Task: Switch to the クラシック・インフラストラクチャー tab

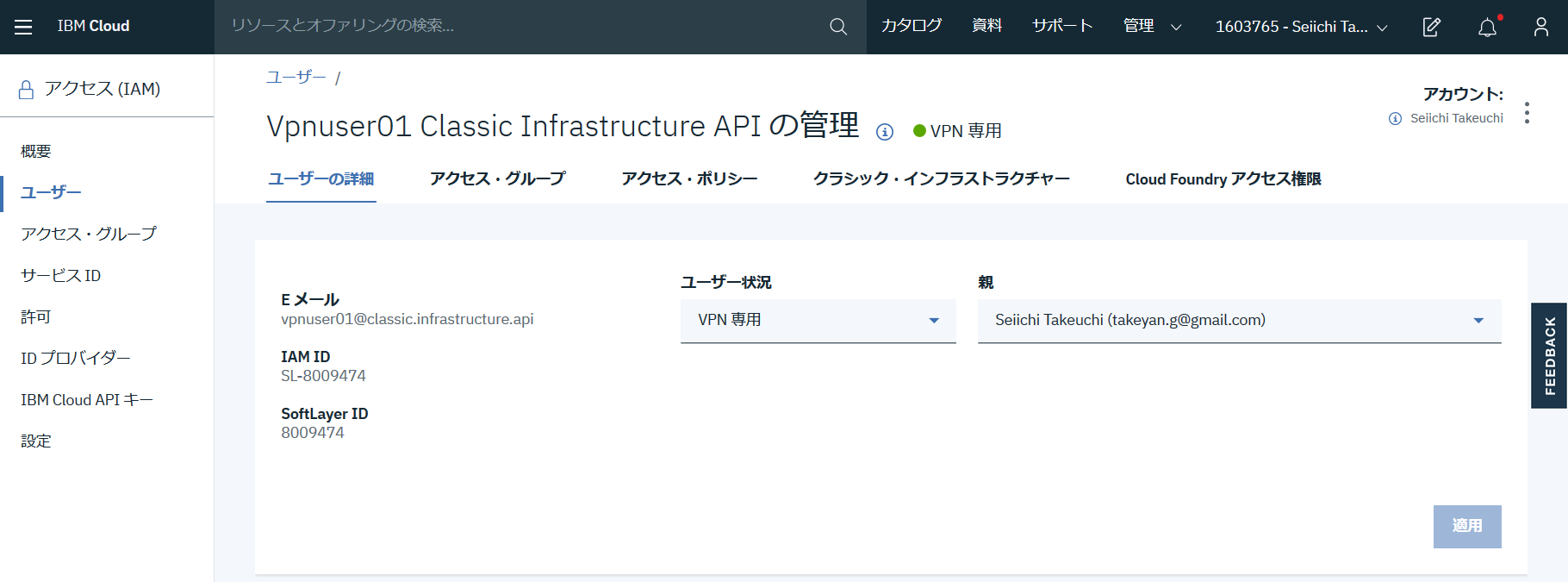Action: point(942,179)
